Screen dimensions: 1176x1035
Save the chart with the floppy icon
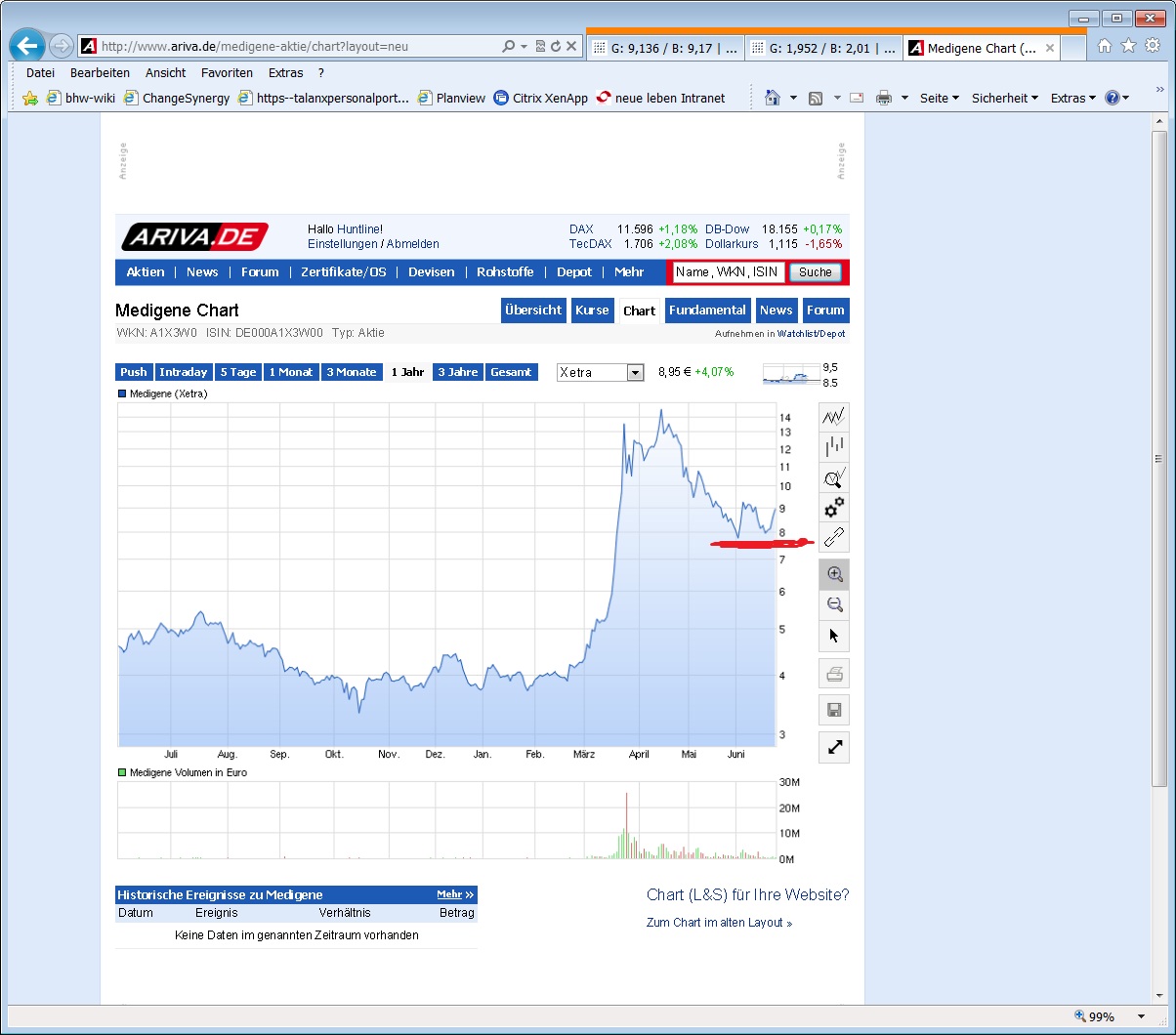[x=833, y=710]
